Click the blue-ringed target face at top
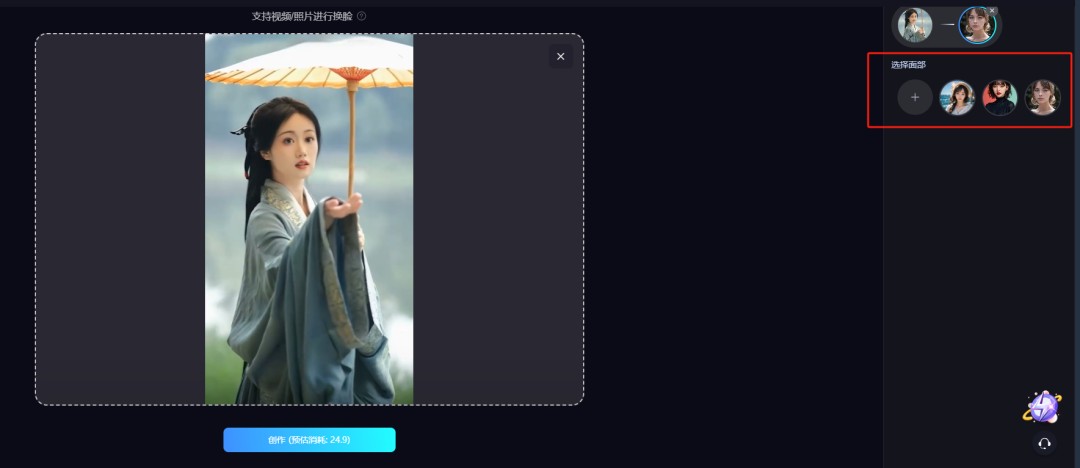Image resolution: width=1080 pixels, height=468 pixels. click(976, 25)
